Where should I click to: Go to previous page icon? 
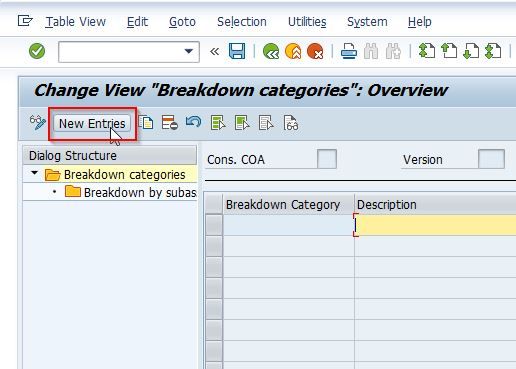pyautogui.click(x=449, y=51)
